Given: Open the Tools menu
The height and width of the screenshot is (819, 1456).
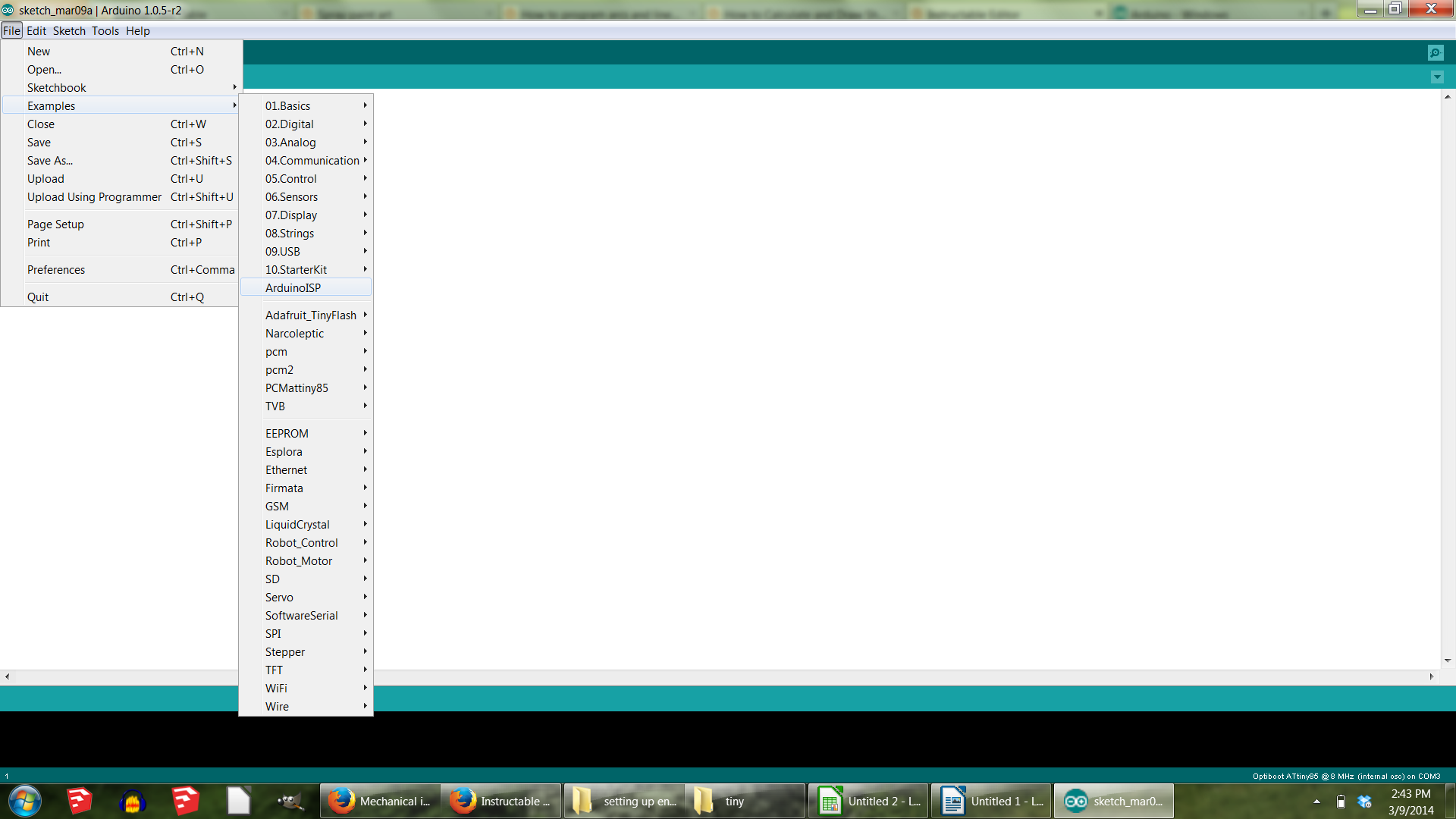Looking at the screenshot, I should coord(105,31).
